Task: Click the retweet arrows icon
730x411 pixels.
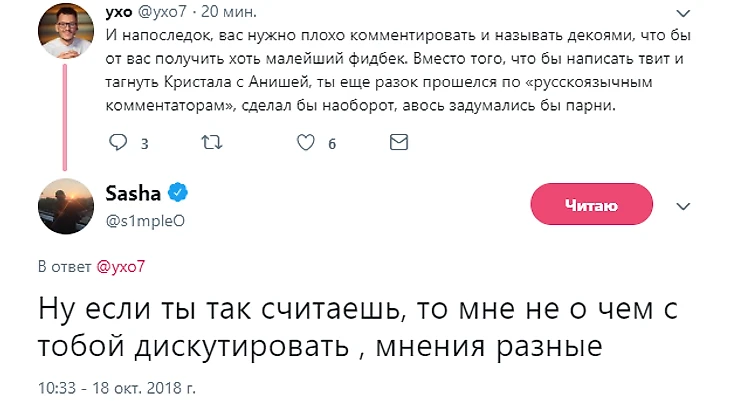Action: 211,143
